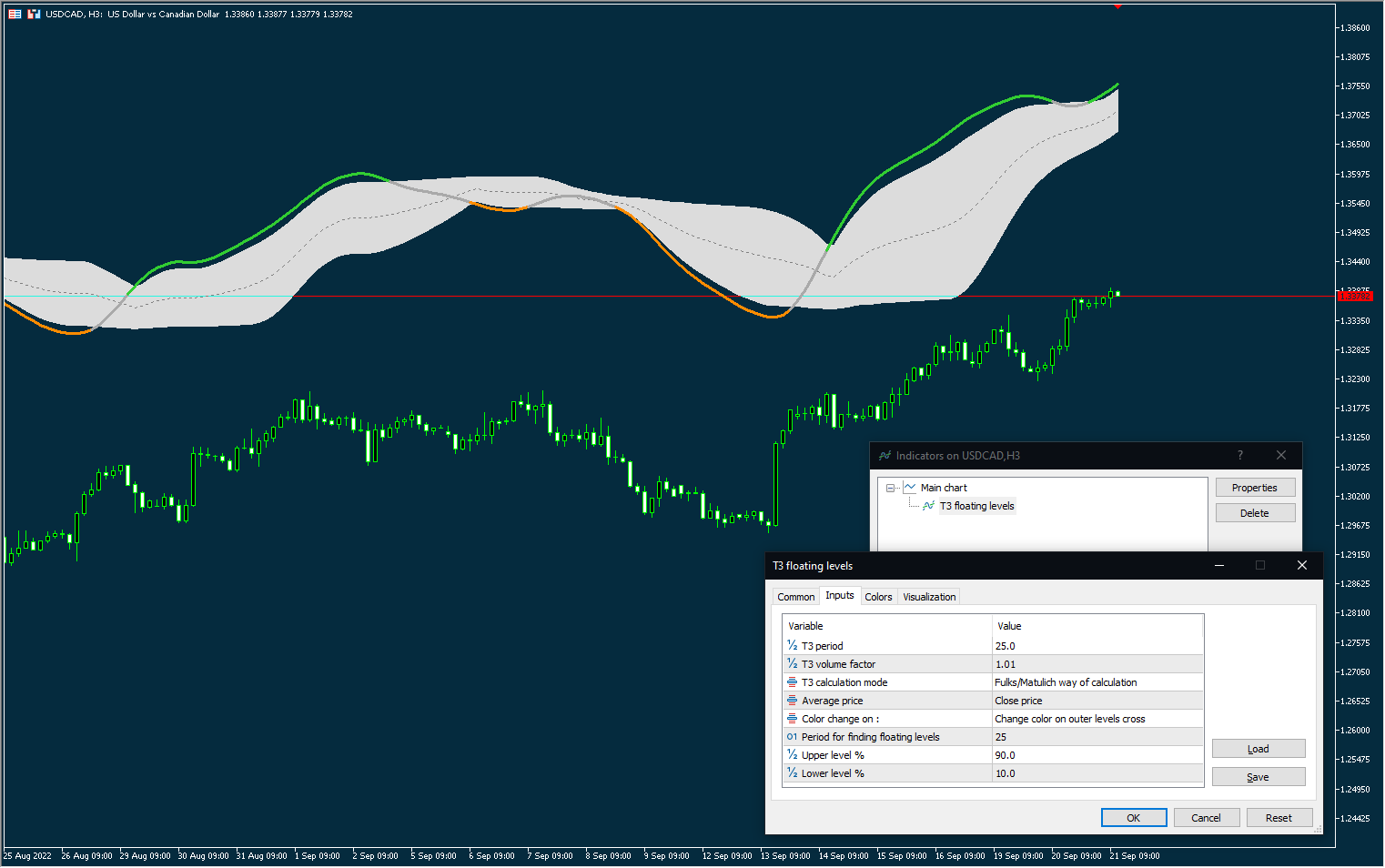
Task: Open the Visualization tab
Action: (928, 596)
